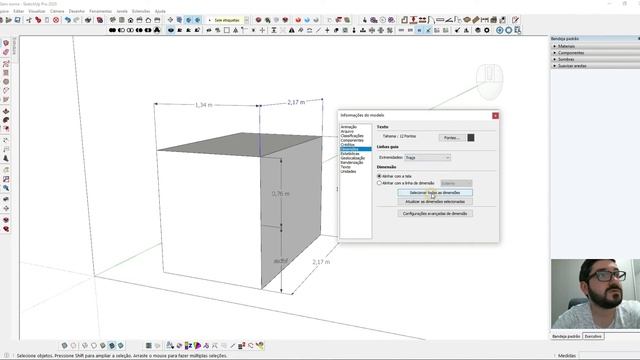Switch to the Executivo tray tab

click(x=593, y=336)
